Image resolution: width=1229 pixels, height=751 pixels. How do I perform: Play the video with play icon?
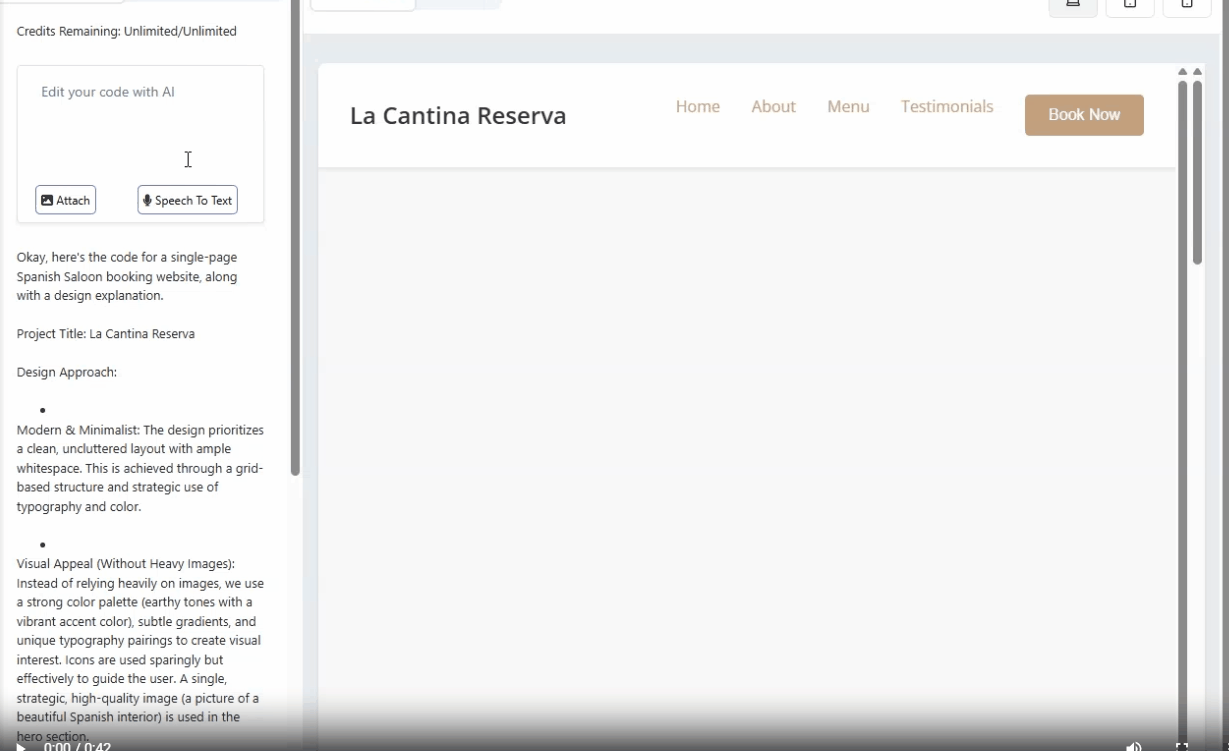(x=20, y=746)
